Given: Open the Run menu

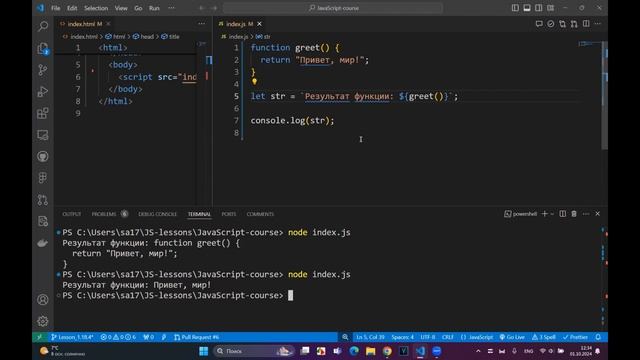Looking at the screenshot, I should 154,8.
